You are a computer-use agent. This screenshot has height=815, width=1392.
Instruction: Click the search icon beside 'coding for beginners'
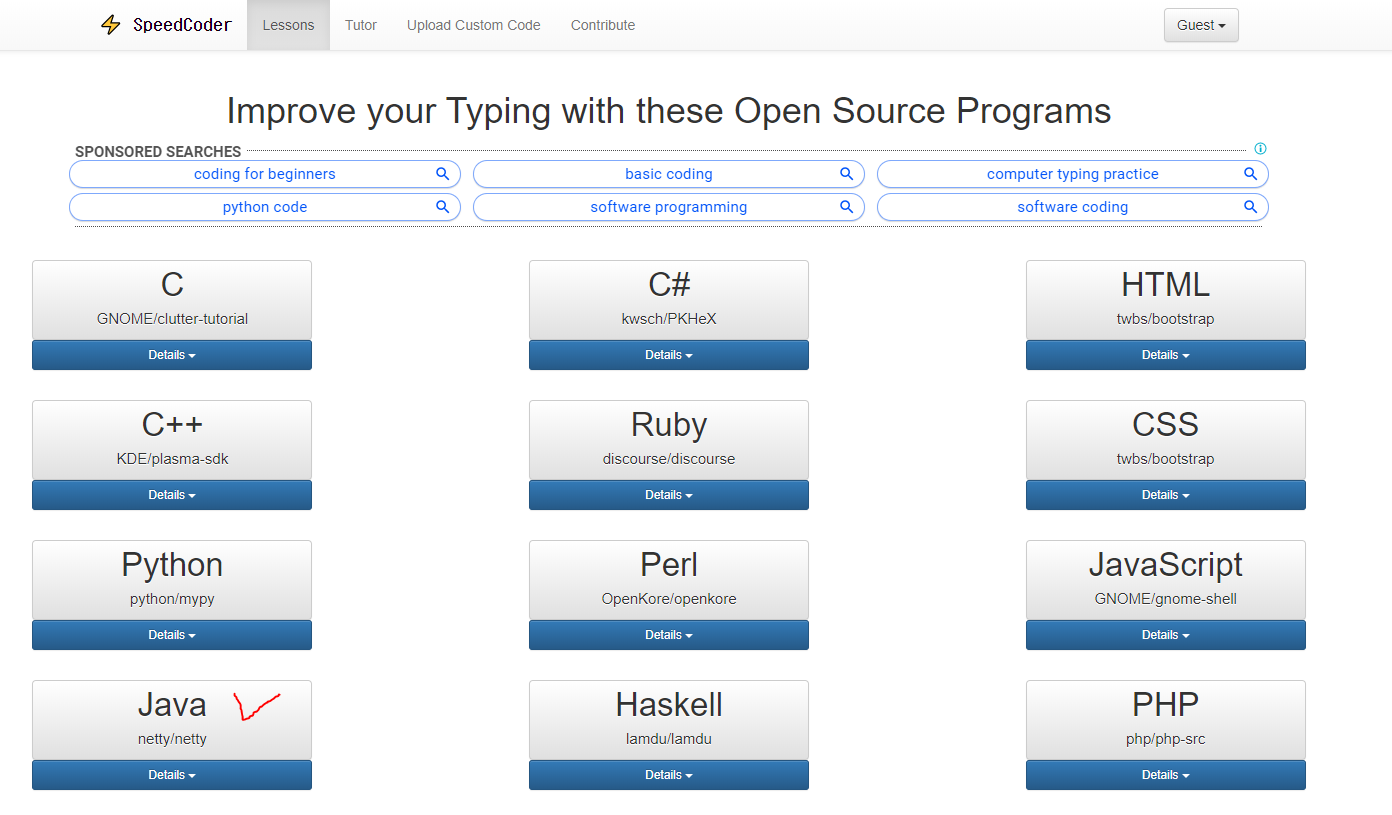[442, 174]
